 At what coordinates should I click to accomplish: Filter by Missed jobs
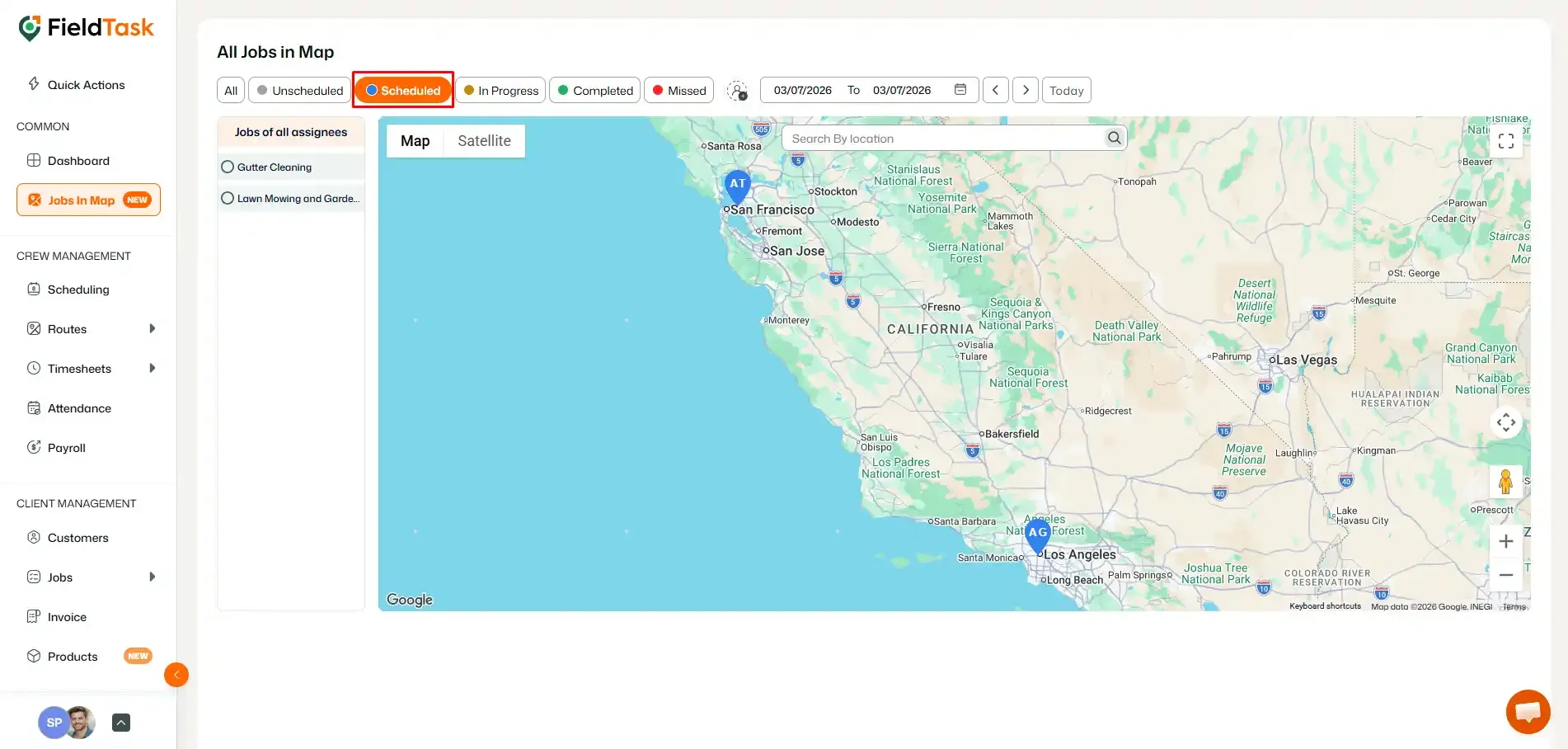(678, 90)
